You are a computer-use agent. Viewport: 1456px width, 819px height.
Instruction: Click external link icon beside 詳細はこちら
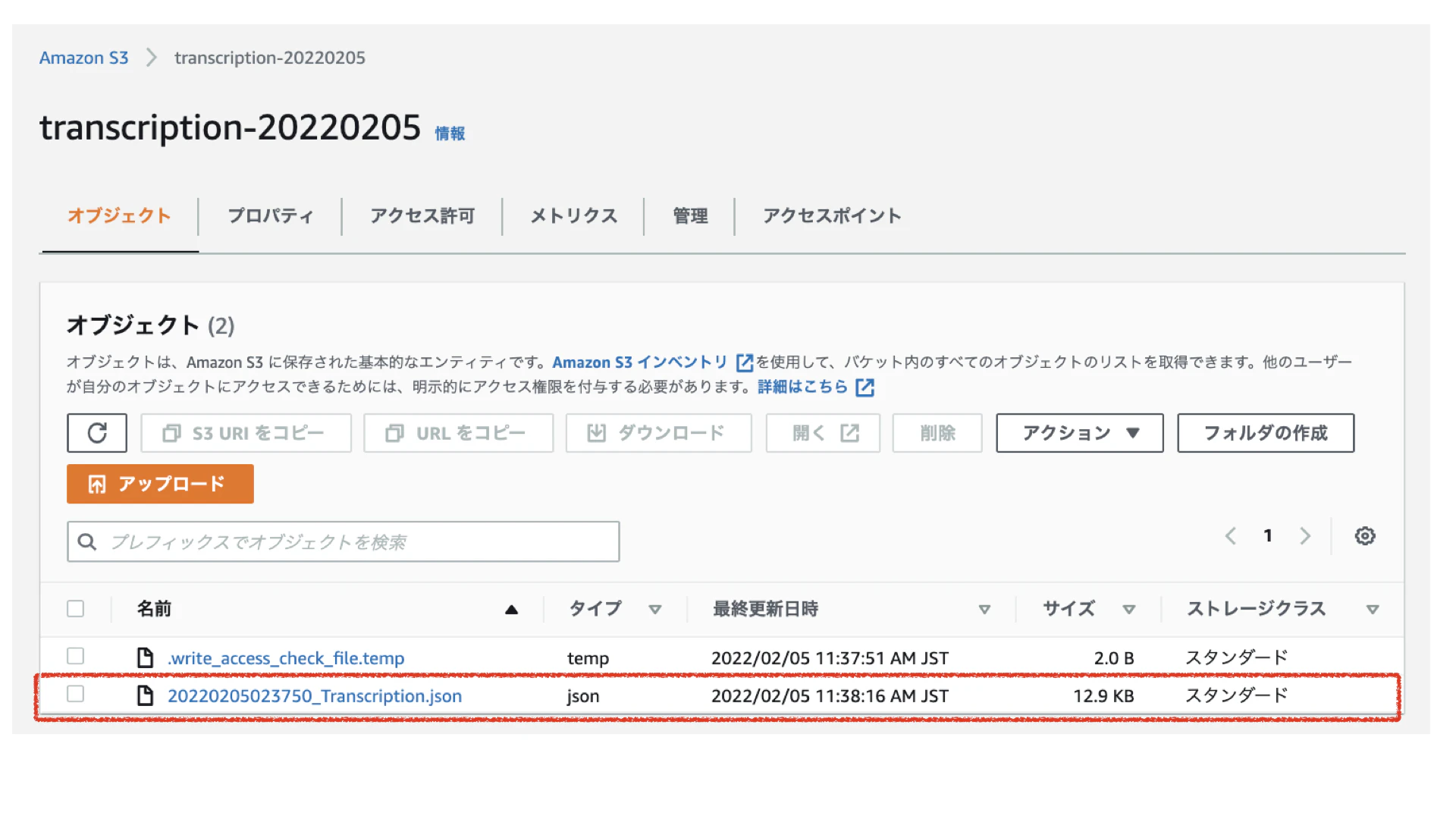[x=864, y=388]
